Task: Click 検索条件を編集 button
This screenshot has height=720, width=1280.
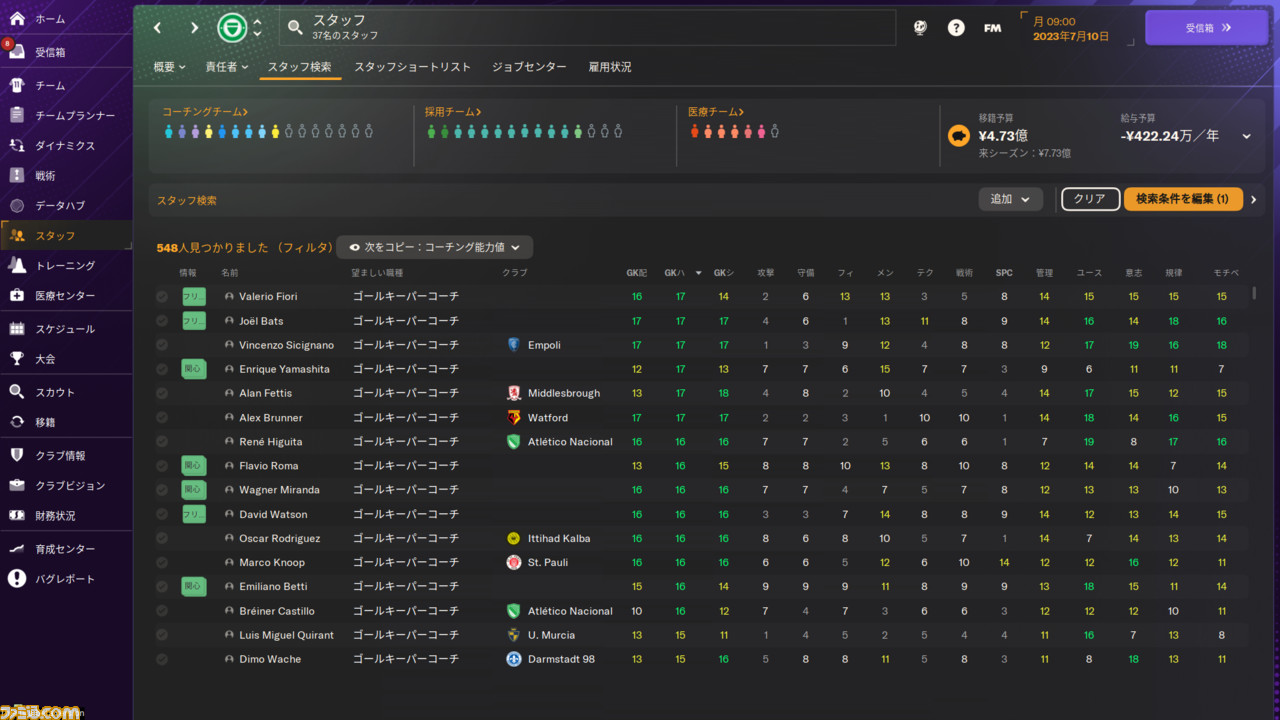Action: point(1182,199)
